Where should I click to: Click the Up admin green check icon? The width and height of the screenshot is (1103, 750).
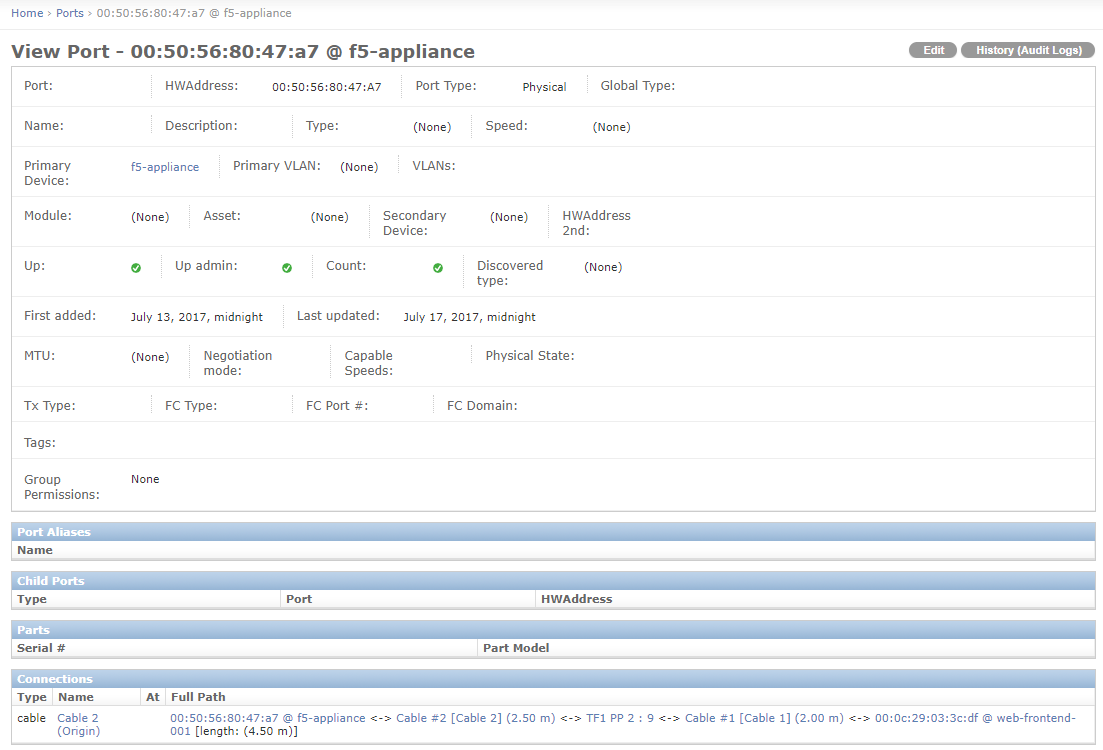pyautogui.click(x=287, y=268)
